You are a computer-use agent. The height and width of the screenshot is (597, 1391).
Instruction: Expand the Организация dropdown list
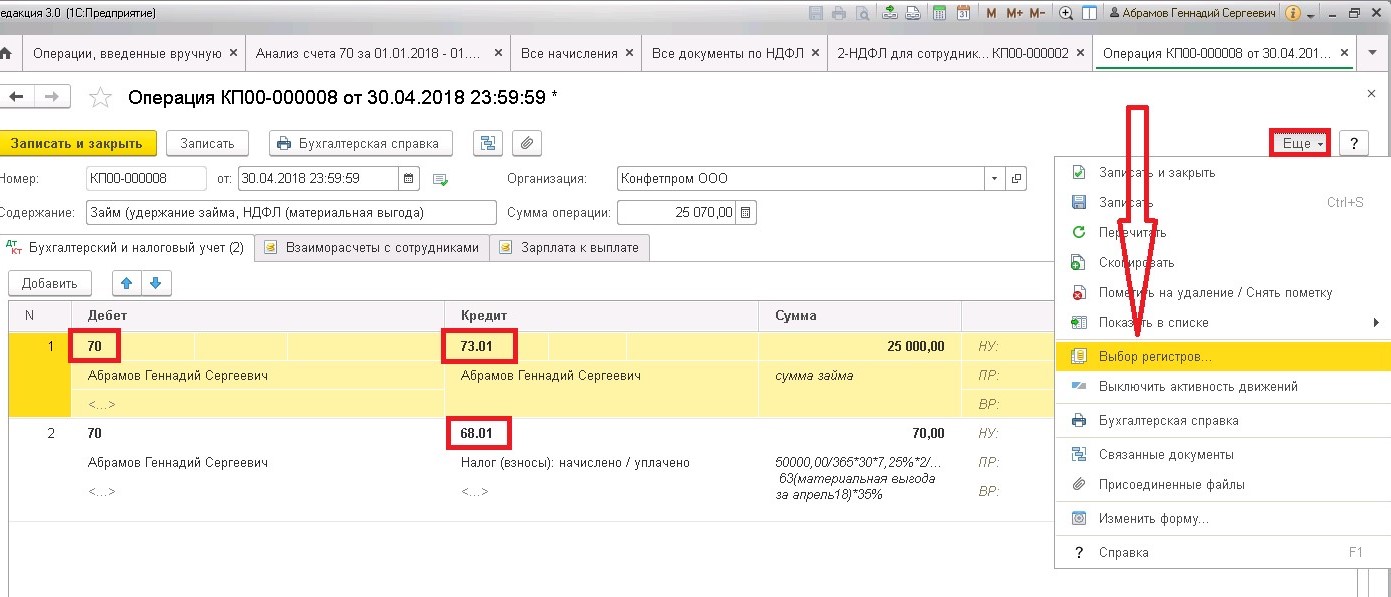(x=993, y=179)
